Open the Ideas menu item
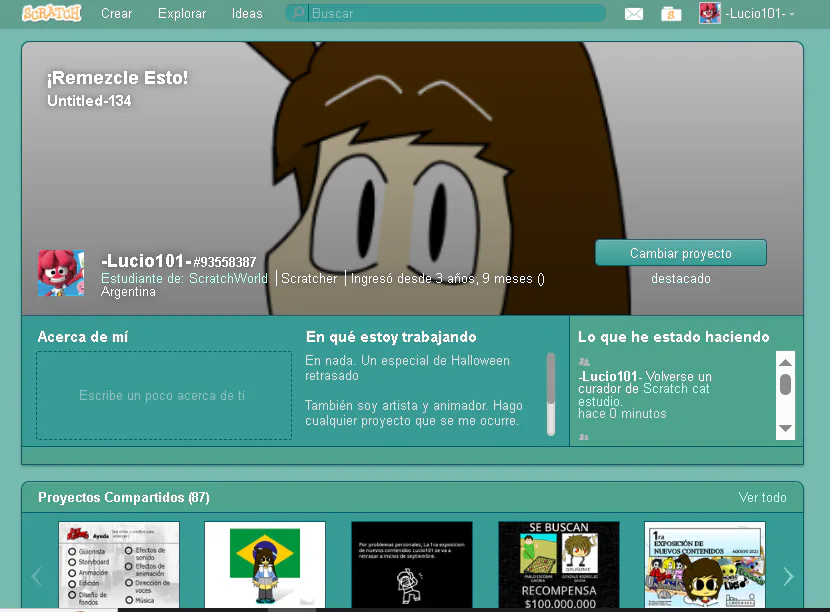Screen dimensions: 830x612 pos(247,13)
